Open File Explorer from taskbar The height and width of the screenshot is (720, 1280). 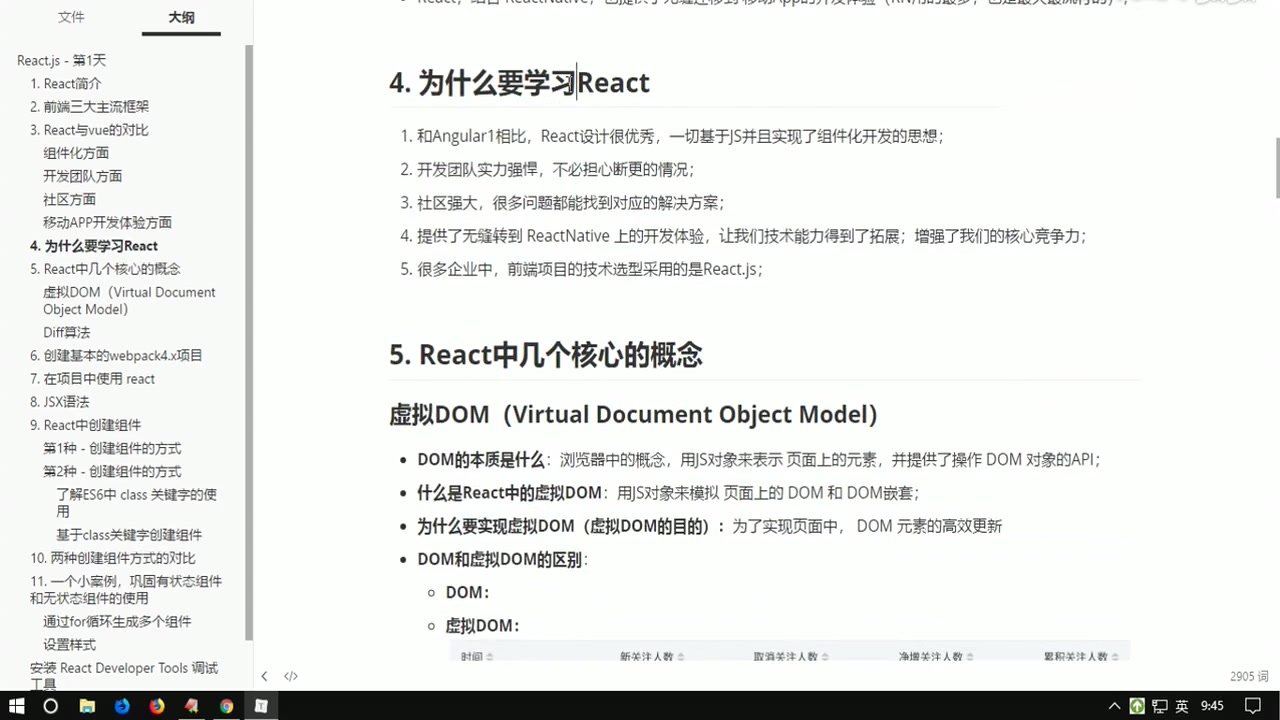tap(87, 705)
